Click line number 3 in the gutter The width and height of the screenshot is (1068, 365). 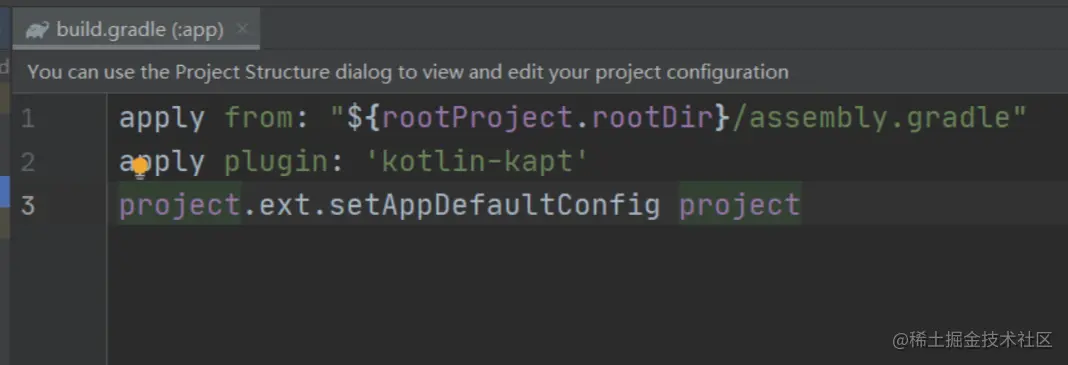click(x=27, y=205)
